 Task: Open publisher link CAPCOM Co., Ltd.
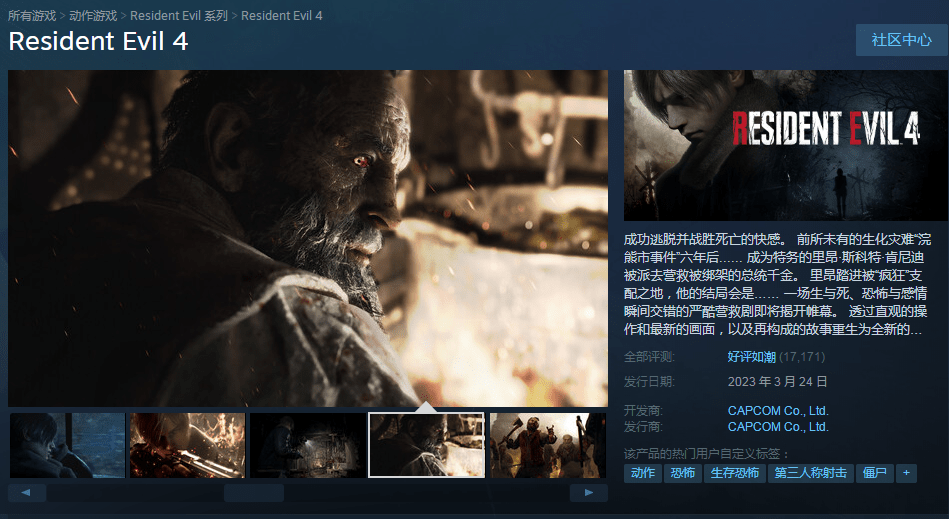[778, 426]
